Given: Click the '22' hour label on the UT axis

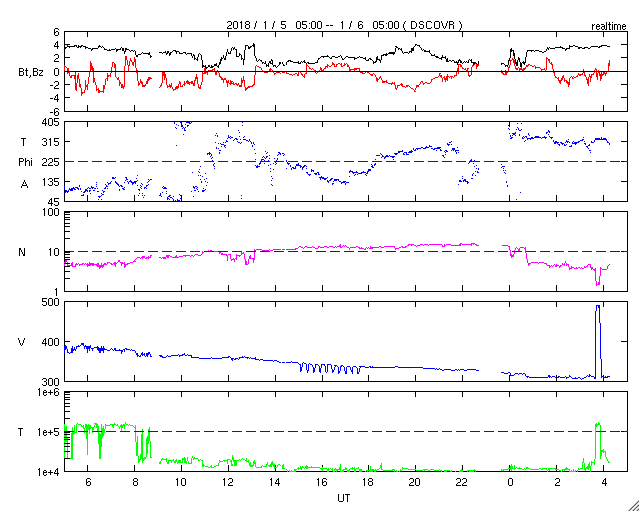Looking at the screenshot, I should pos(462,483).
